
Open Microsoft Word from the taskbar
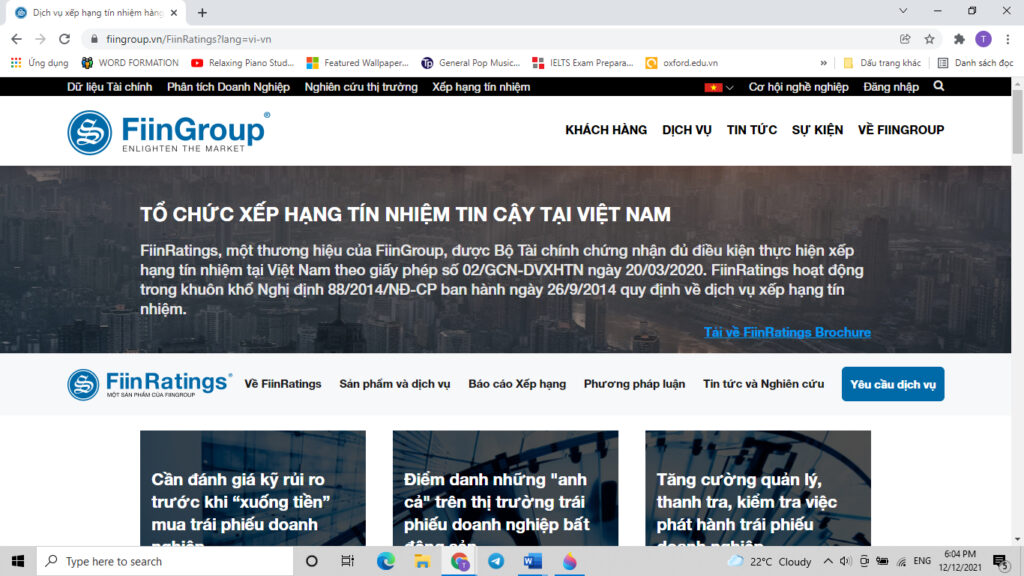(532, 561)
